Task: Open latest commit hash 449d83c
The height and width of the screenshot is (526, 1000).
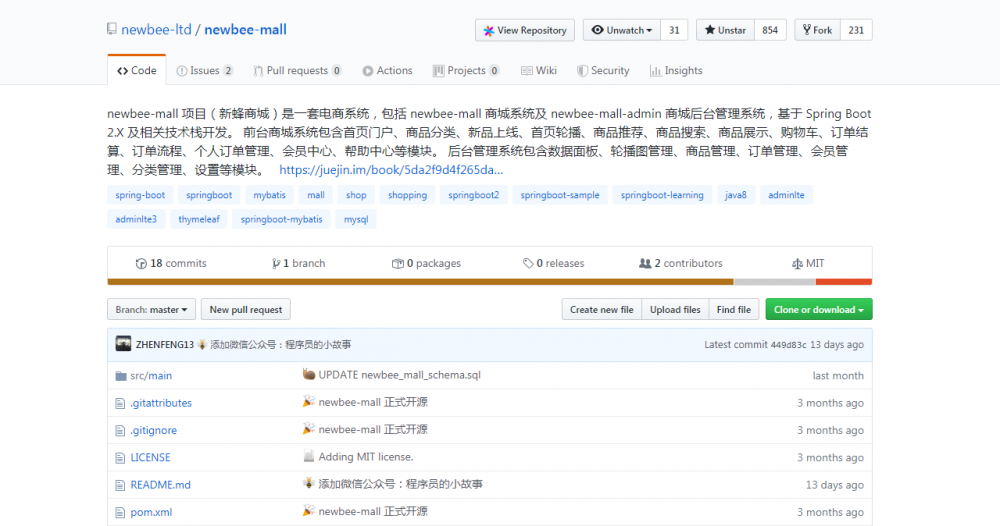Action: (x=788, y=344)
